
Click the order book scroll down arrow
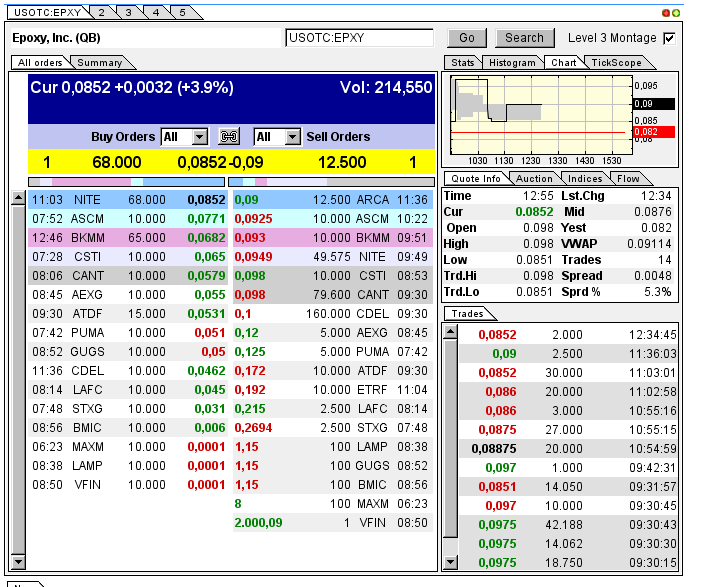pos(18,561)
